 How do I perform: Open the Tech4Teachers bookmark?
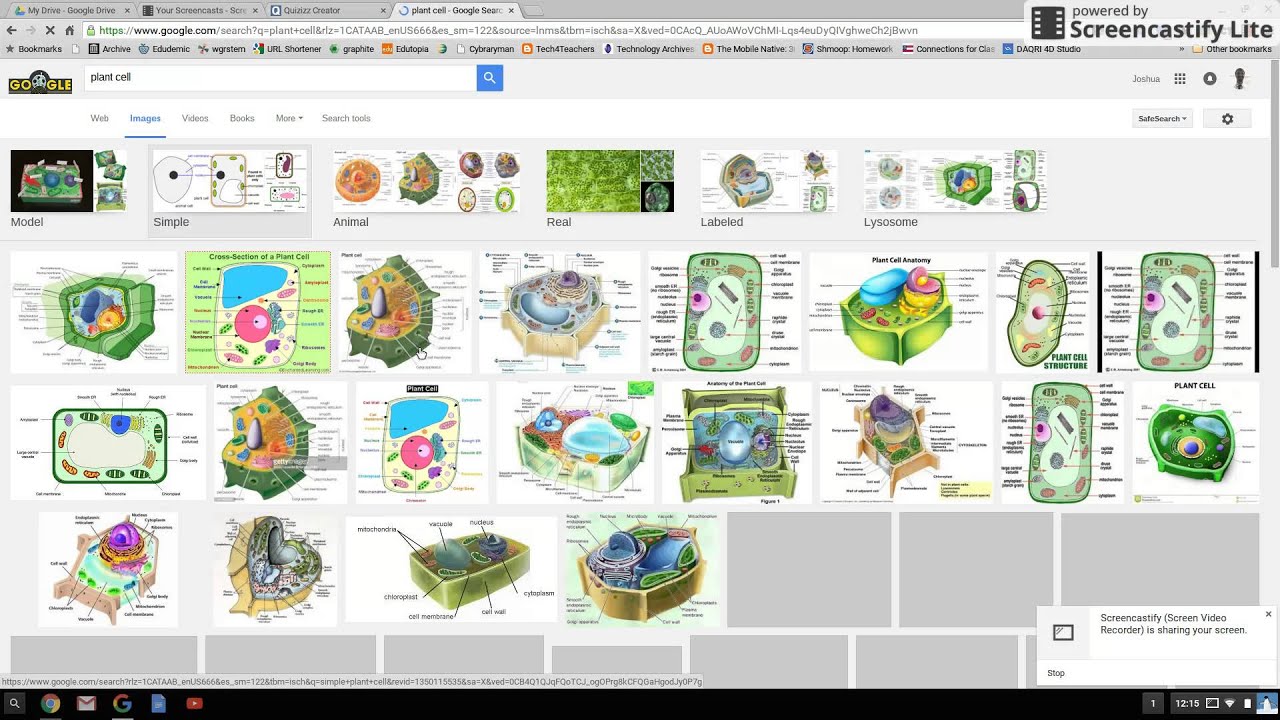(x=558, y=49)
